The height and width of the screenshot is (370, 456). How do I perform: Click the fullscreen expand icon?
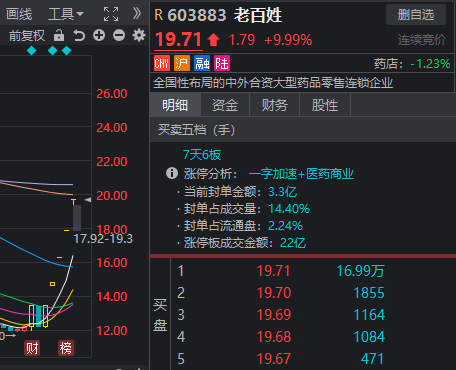point(111,14)
